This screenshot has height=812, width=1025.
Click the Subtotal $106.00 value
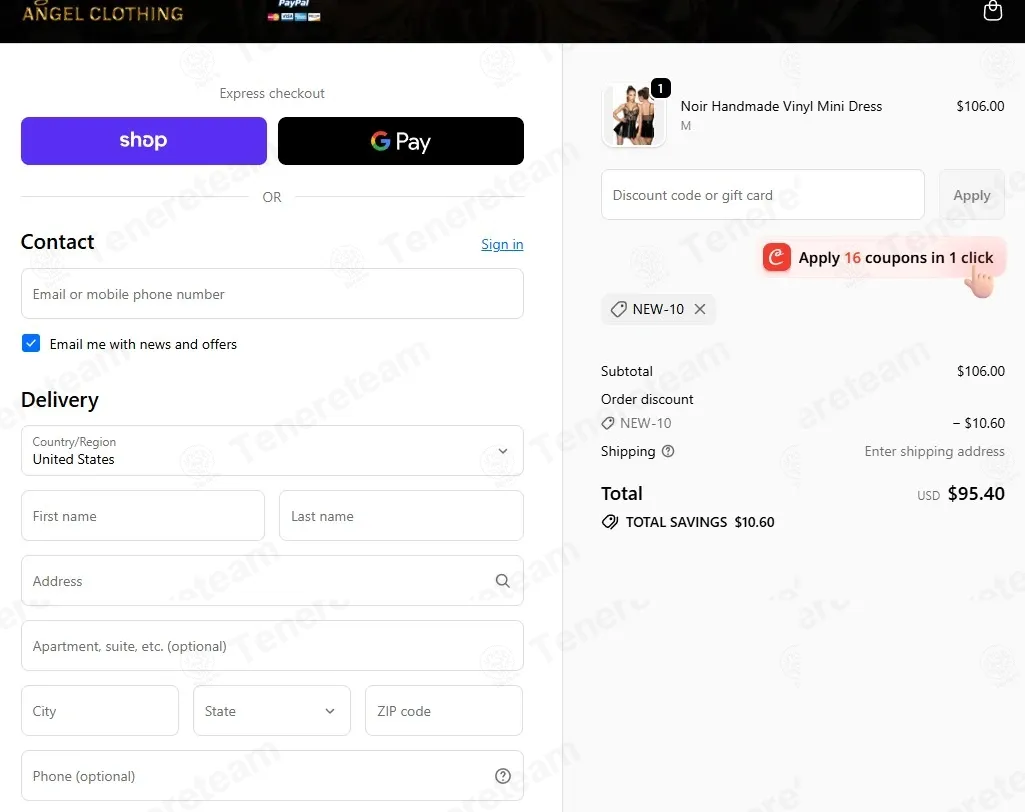[981, 371]
